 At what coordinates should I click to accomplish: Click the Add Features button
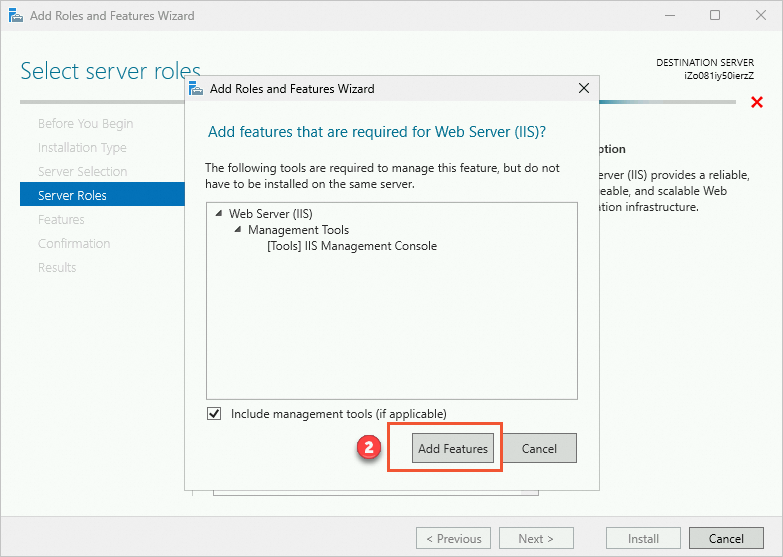452,448
